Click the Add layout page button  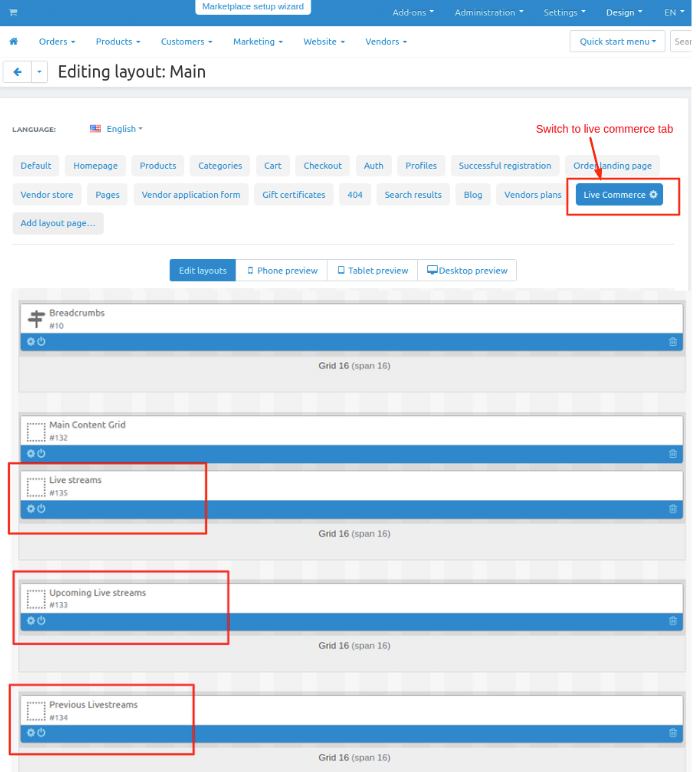58,223
